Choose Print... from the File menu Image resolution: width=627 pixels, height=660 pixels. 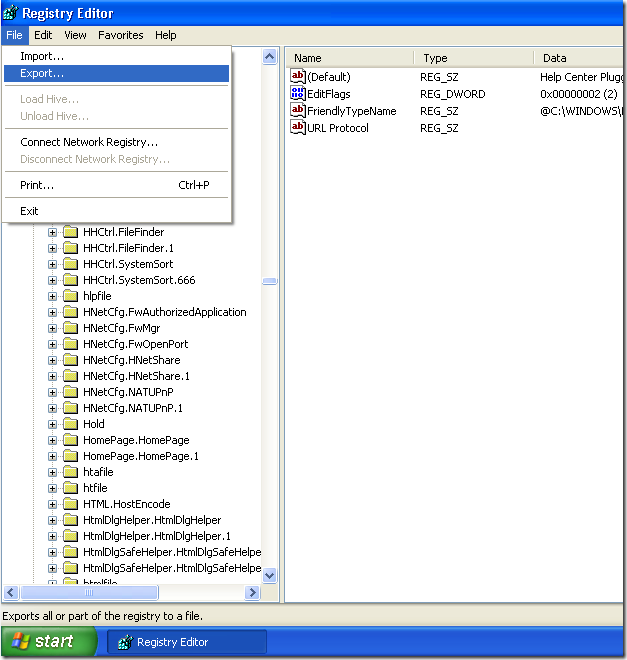click(x=117, y=185)
